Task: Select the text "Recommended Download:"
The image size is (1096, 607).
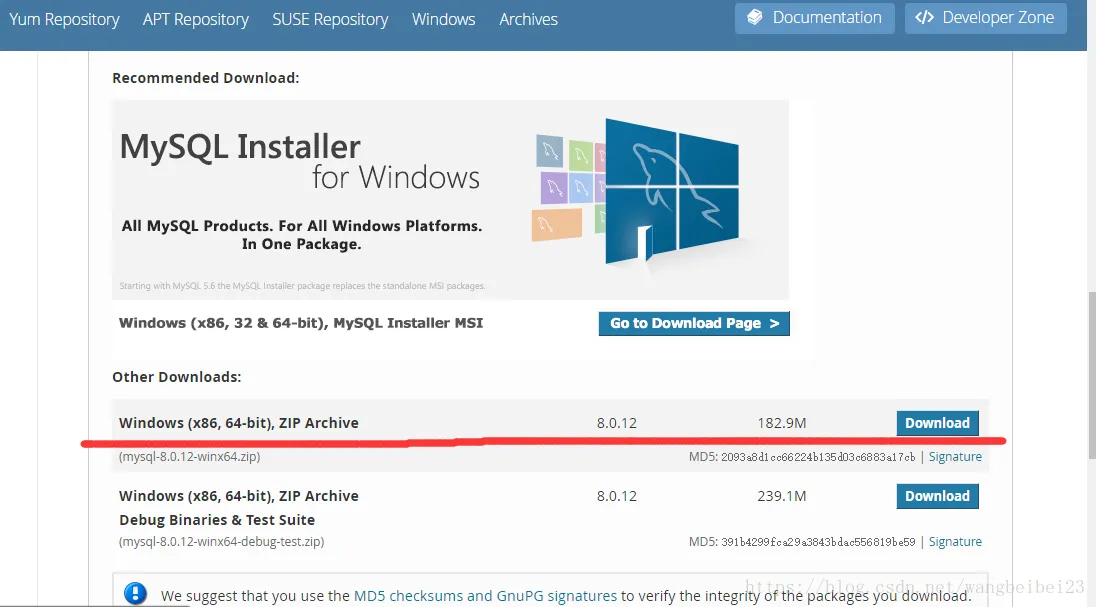Action: click(206, 78)
